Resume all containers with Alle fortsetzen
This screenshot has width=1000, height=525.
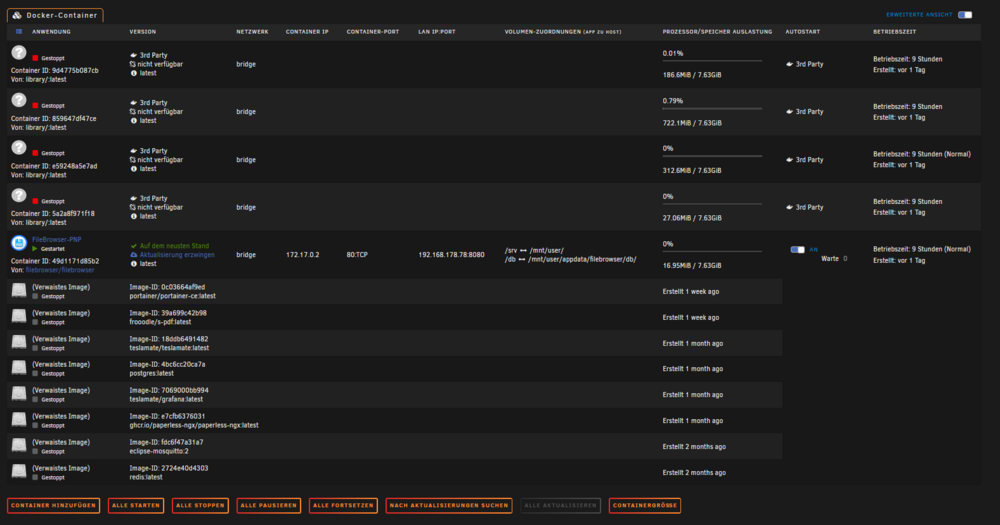tap(343, 505)
